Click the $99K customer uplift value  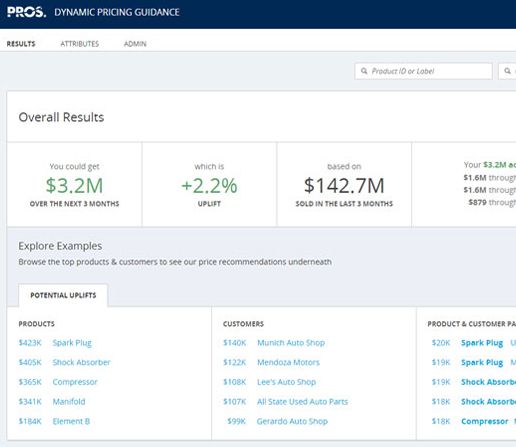(237, 421)
